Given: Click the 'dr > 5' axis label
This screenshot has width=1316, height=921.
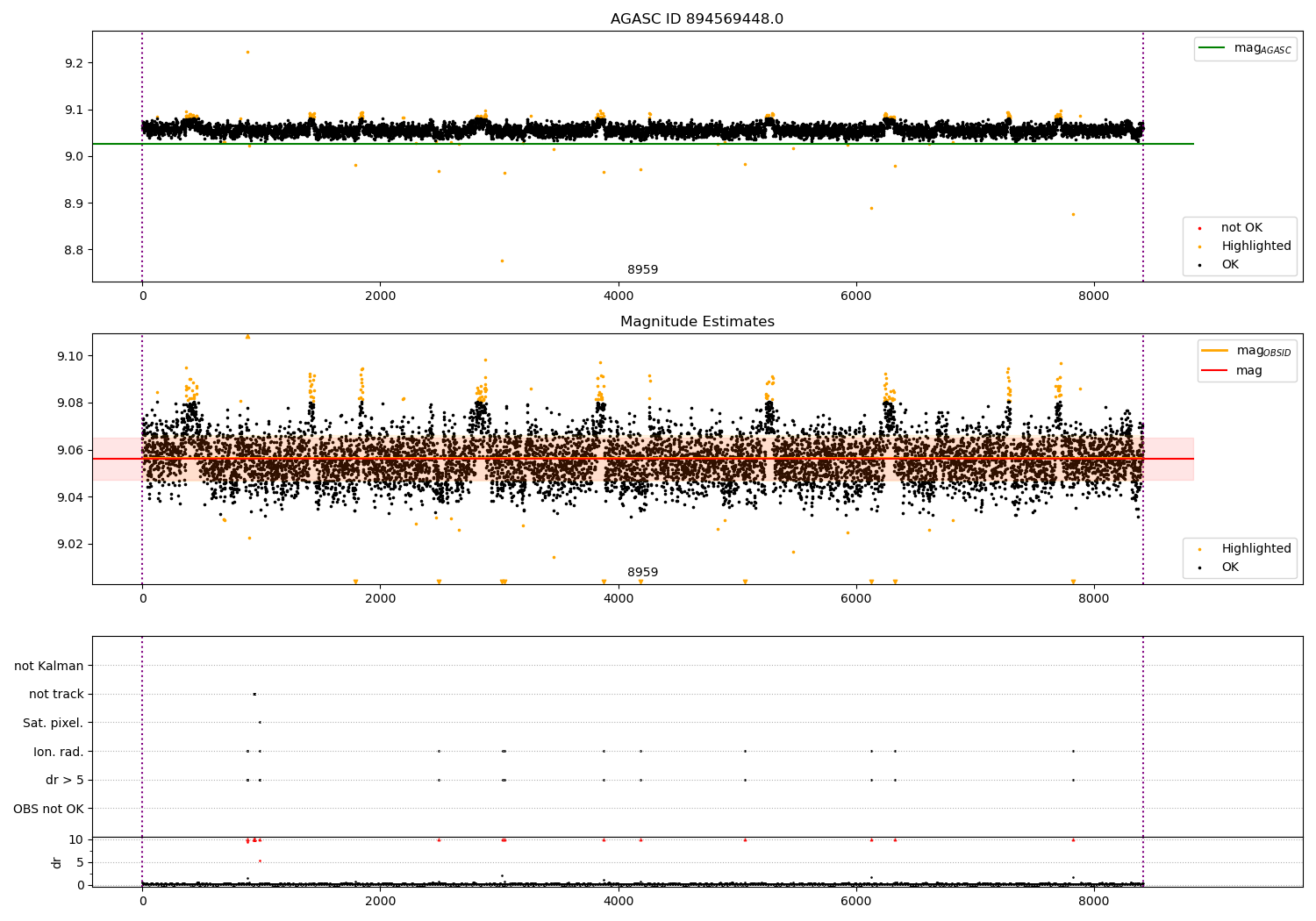Looking at the screenshot, I should (x=65, y=780).
